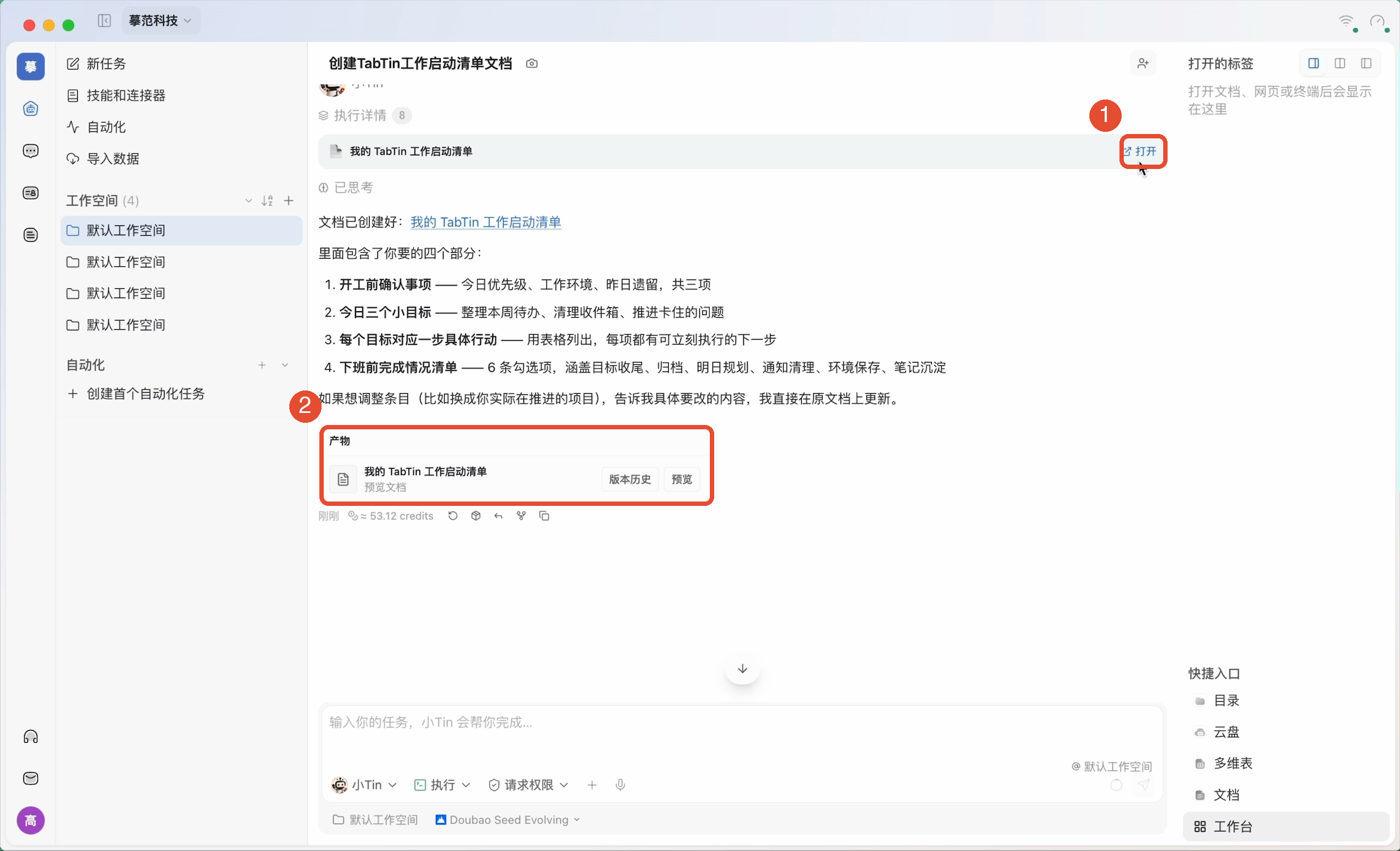Screen dimensions: 1400x851
Task: Click the file icon beside 我的 TabTin 工作启动清单
Action: click(x=336, y=151)
